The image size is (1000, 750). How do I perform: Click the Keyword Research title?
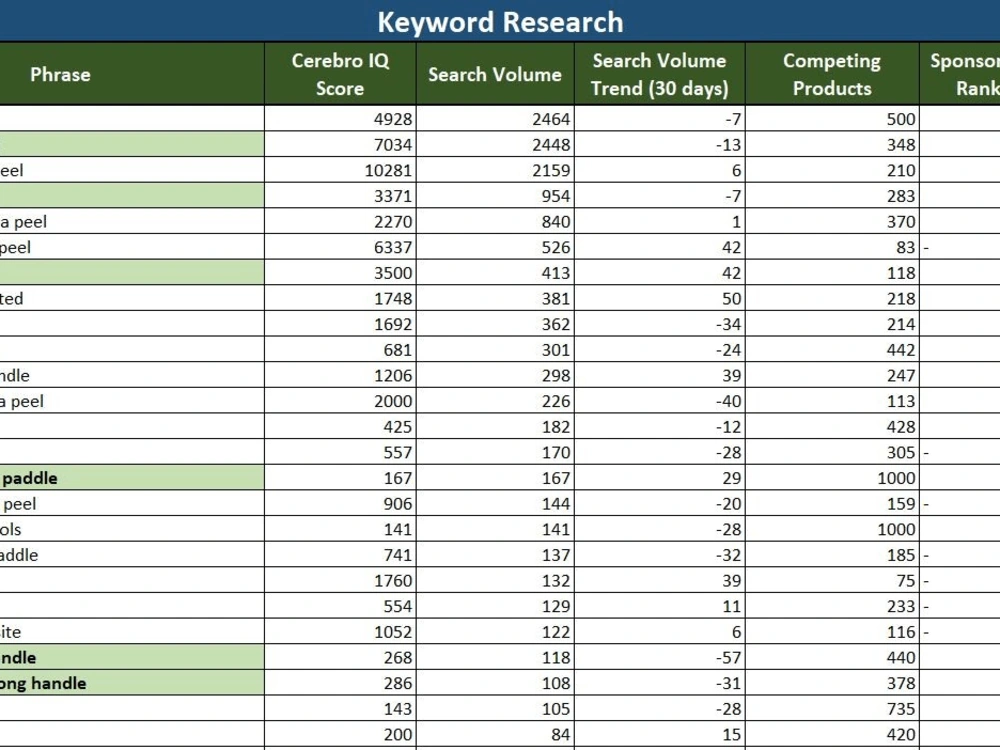pyautogui.click(x=500, y=22)
